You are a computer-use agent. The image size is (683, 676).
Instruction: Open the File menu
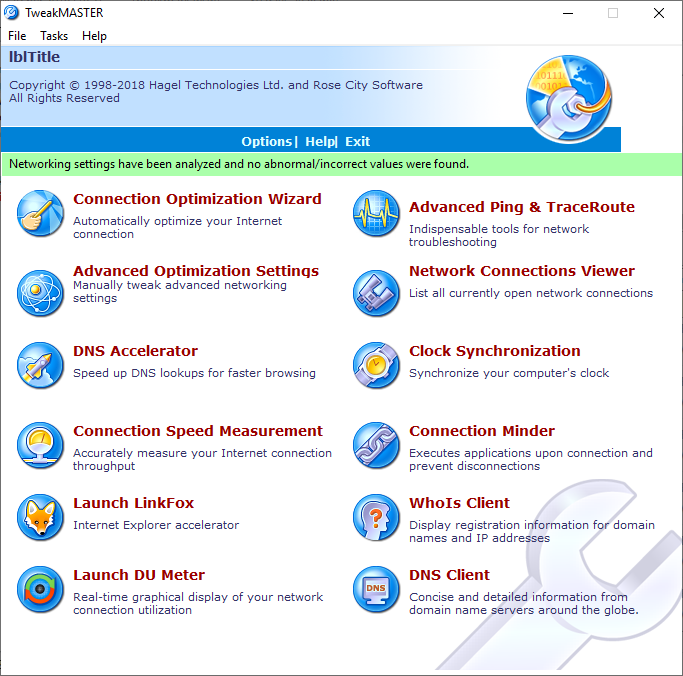coord(17,36)
